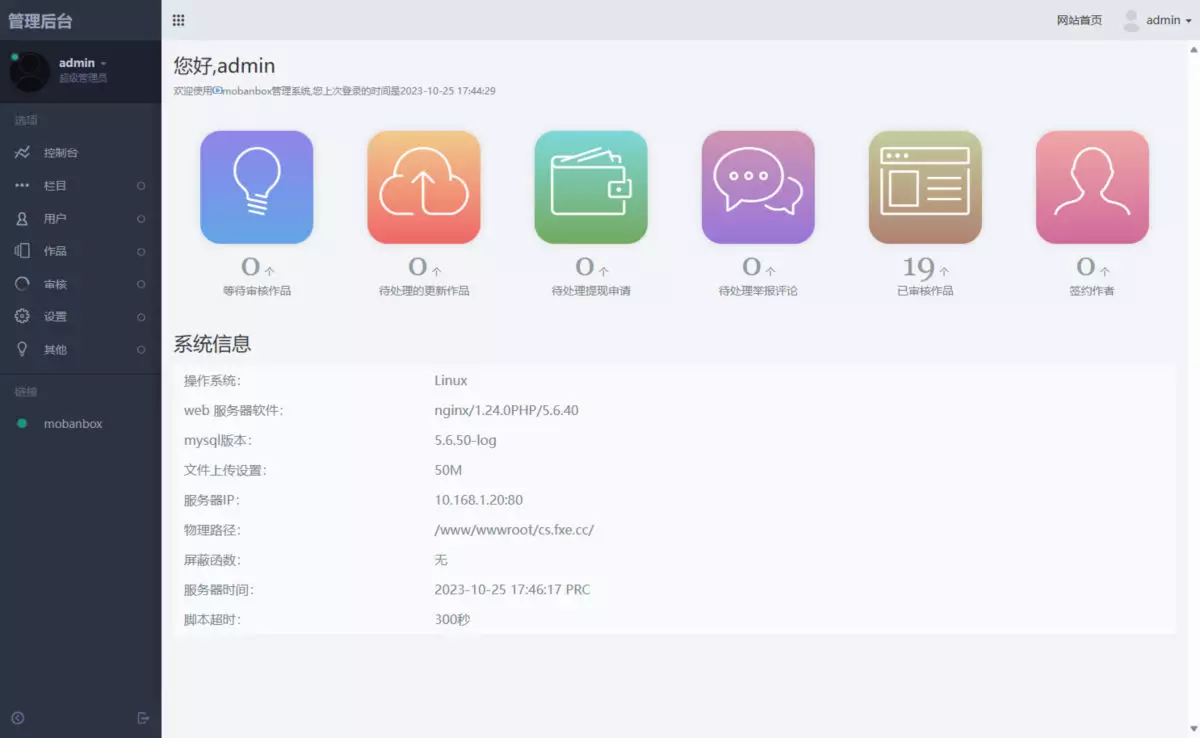Click the apps grid icon in the top bar
This screenshot has height=738, width=1200.
click(x=178, y=20)
